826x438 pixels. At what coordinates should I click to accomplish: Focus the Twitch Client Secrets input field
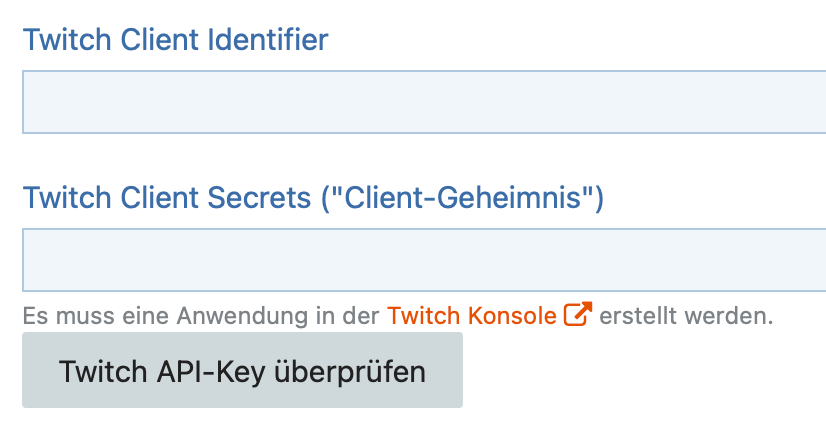pyautogui.click(x=424, y=260)
